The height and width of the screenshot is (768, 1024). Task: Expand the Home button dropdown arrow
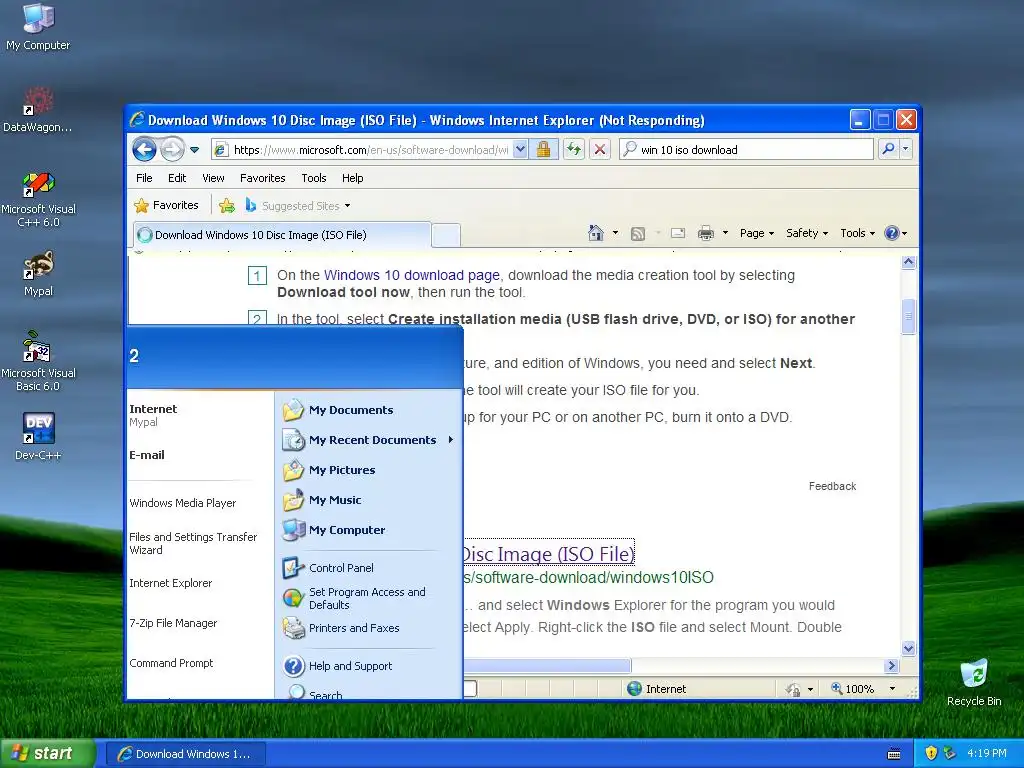click(615, 233)
